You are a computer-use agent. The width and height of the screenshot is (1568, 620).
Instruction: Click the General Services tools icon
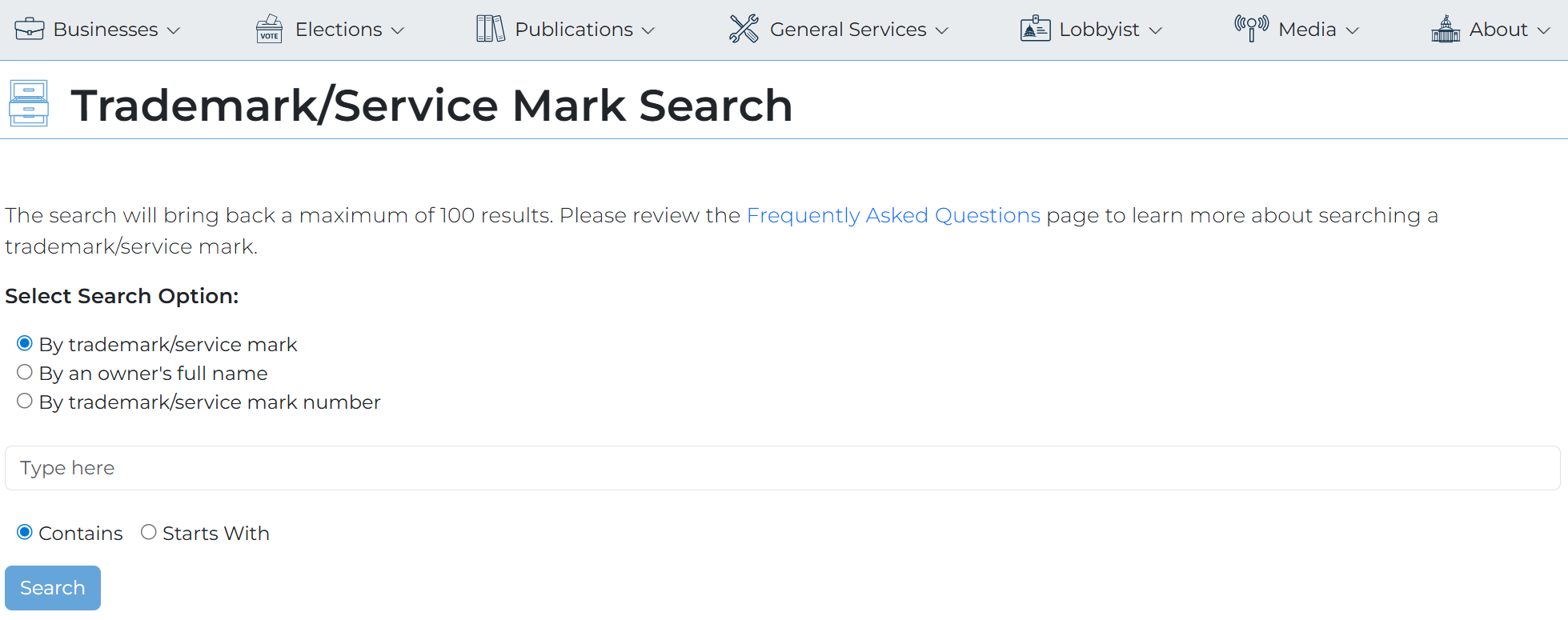744,29
